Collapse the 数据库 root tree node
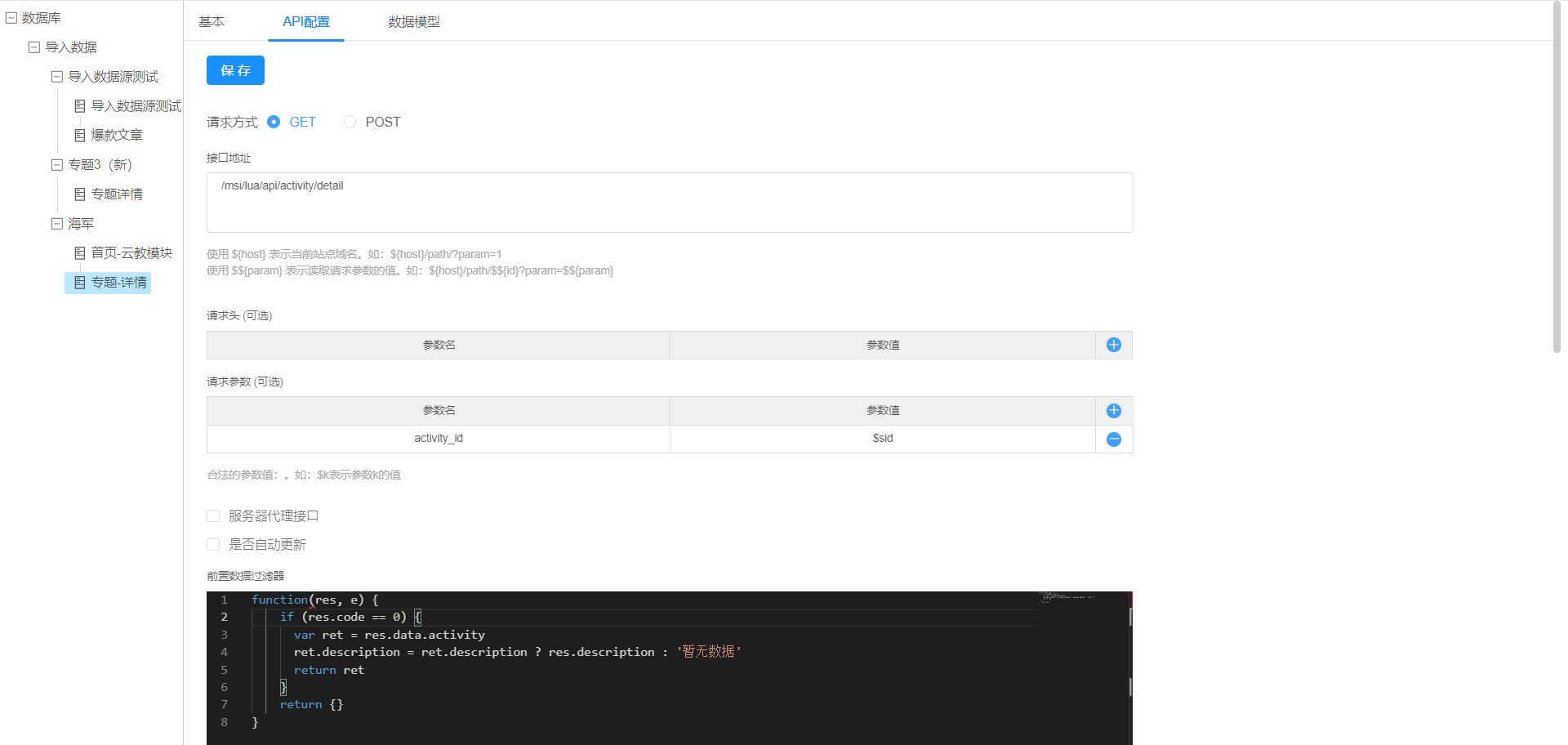Image resolution: width=1568 pixels, height=745 pixels. 11,17
